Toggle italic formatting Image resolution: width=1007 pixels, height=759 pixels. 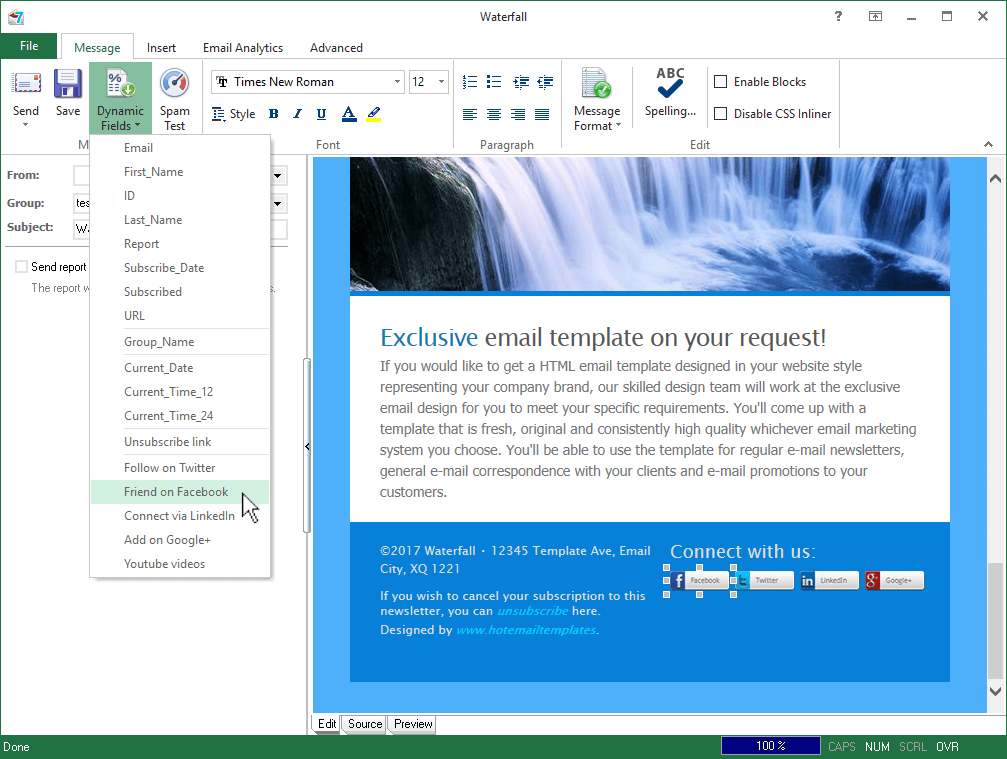[297, 114]
